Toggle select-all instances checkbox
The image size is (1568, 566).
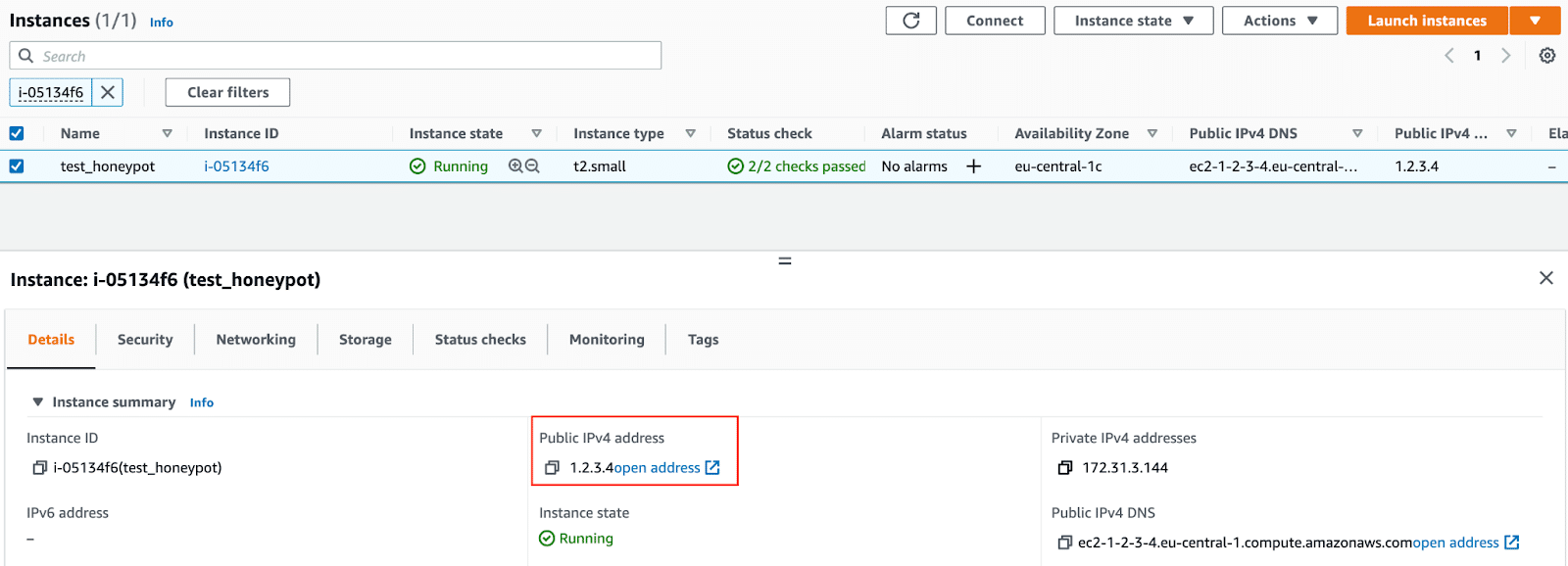[17, 133]
